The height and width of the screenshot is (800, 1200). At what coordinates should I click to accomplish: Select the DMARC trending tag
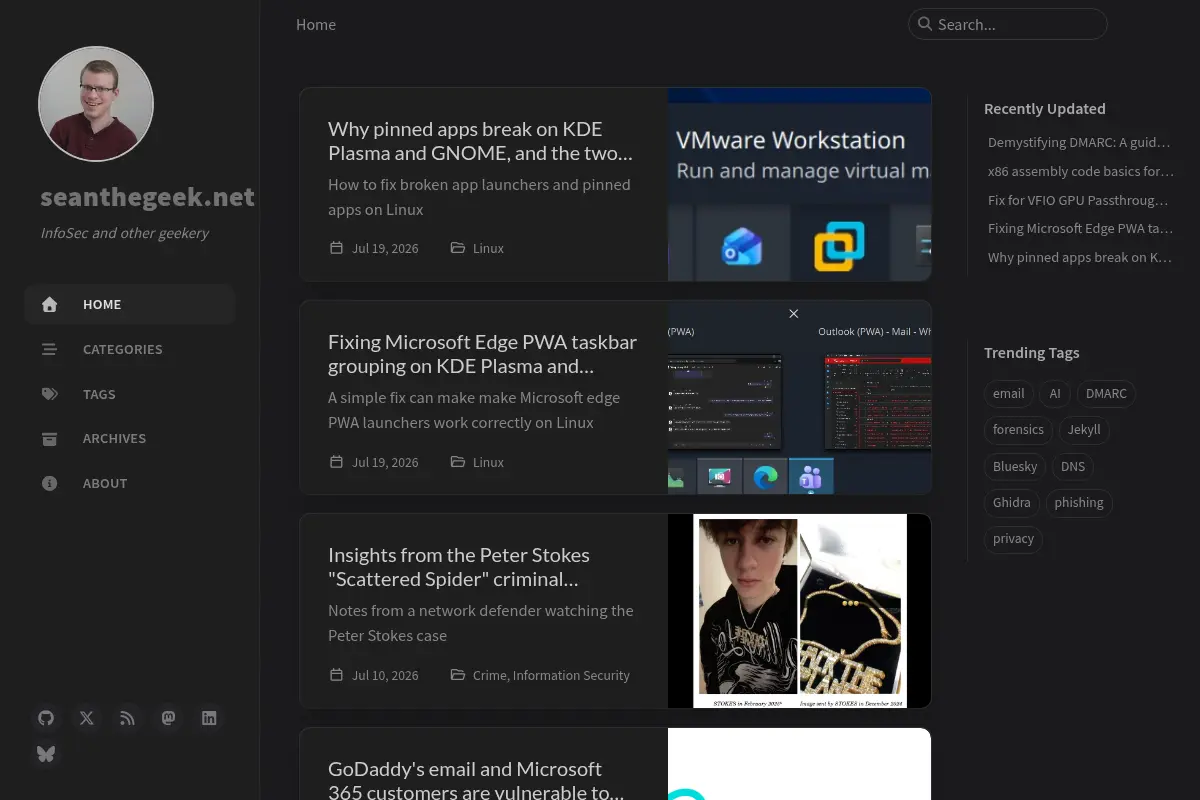click(1106, 393)
